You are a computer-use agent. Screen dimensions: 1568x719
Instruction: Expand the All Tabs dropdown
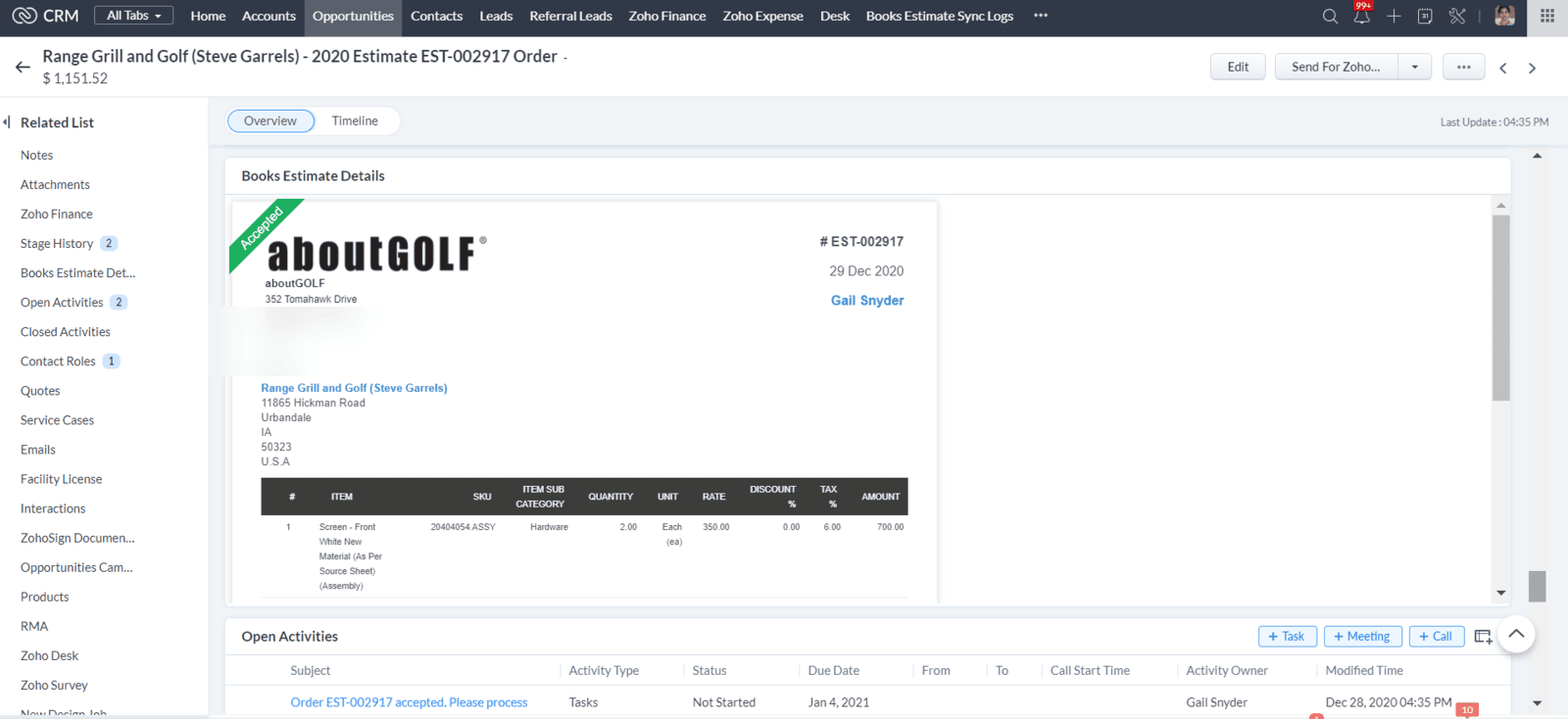coord(133,16)
